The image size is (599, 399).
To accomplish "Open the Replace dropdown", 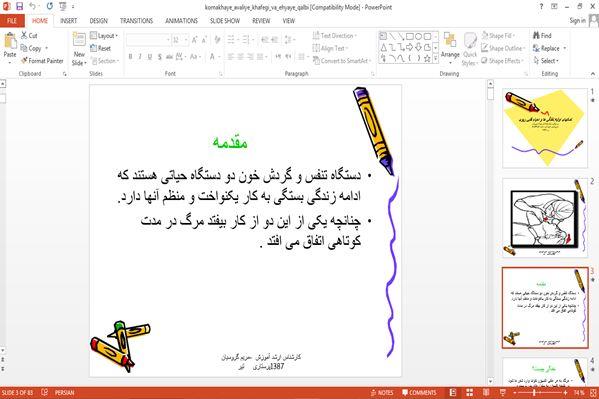I will coord(565,48).
